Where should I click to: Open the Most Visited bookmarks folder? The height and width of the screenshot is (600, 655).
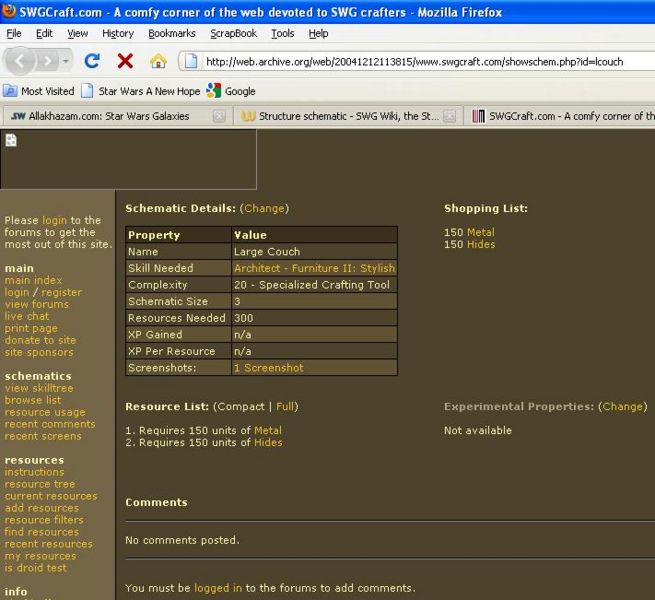click(38, 91)
